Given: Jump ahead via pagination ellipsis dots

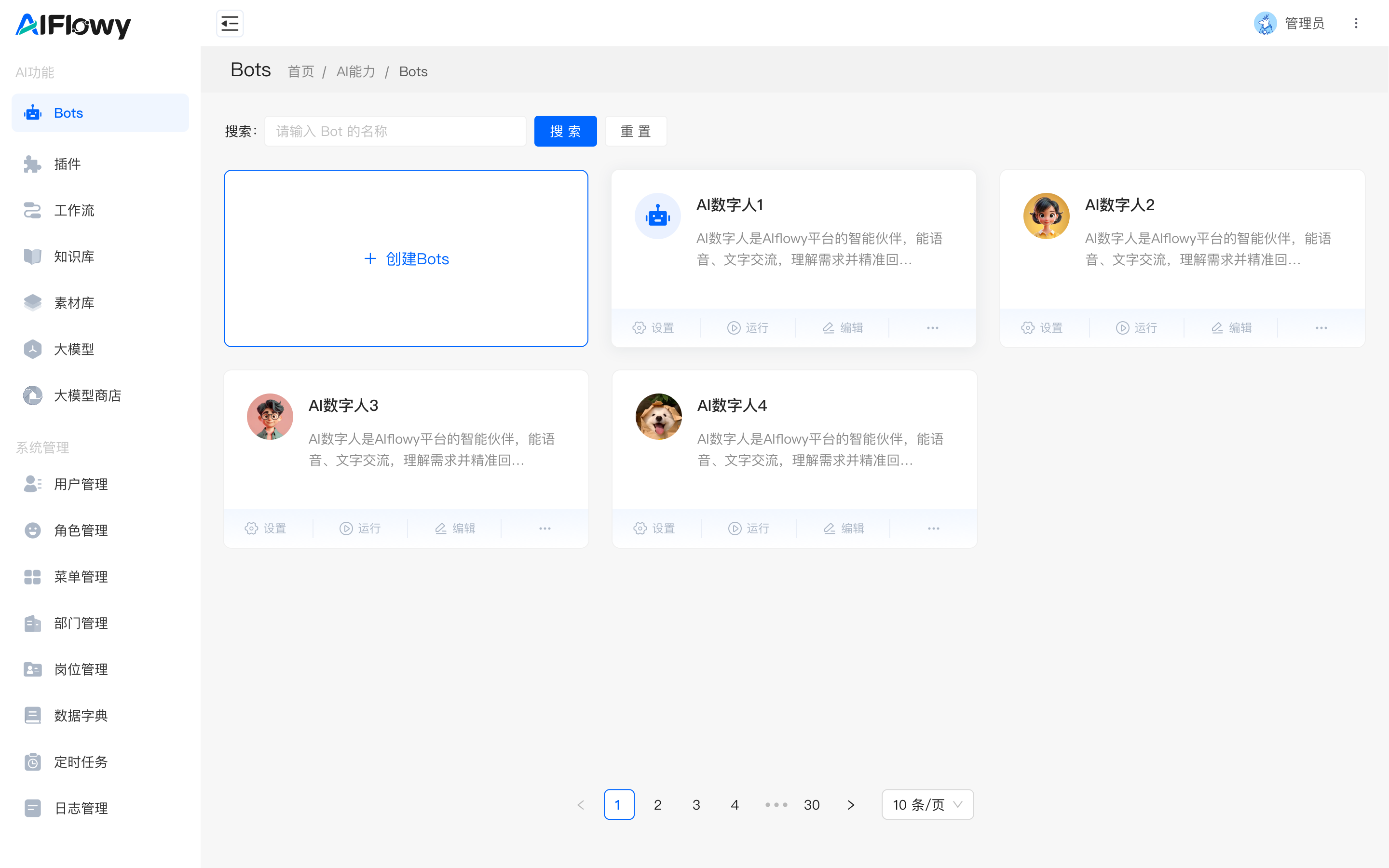Looking at the screenshot, I should (x=776, y=804).
